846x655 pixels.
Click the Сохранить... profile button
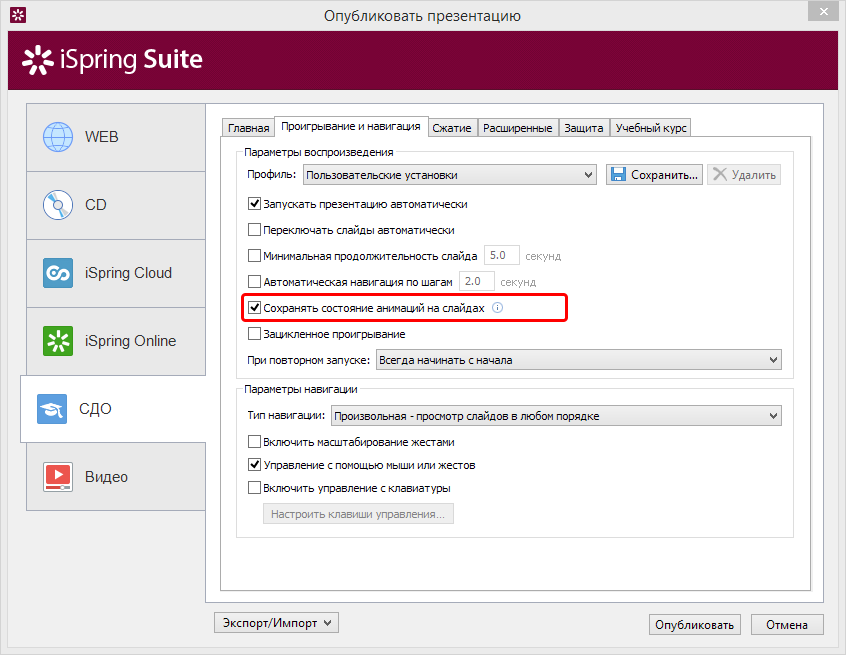(654, 175)
